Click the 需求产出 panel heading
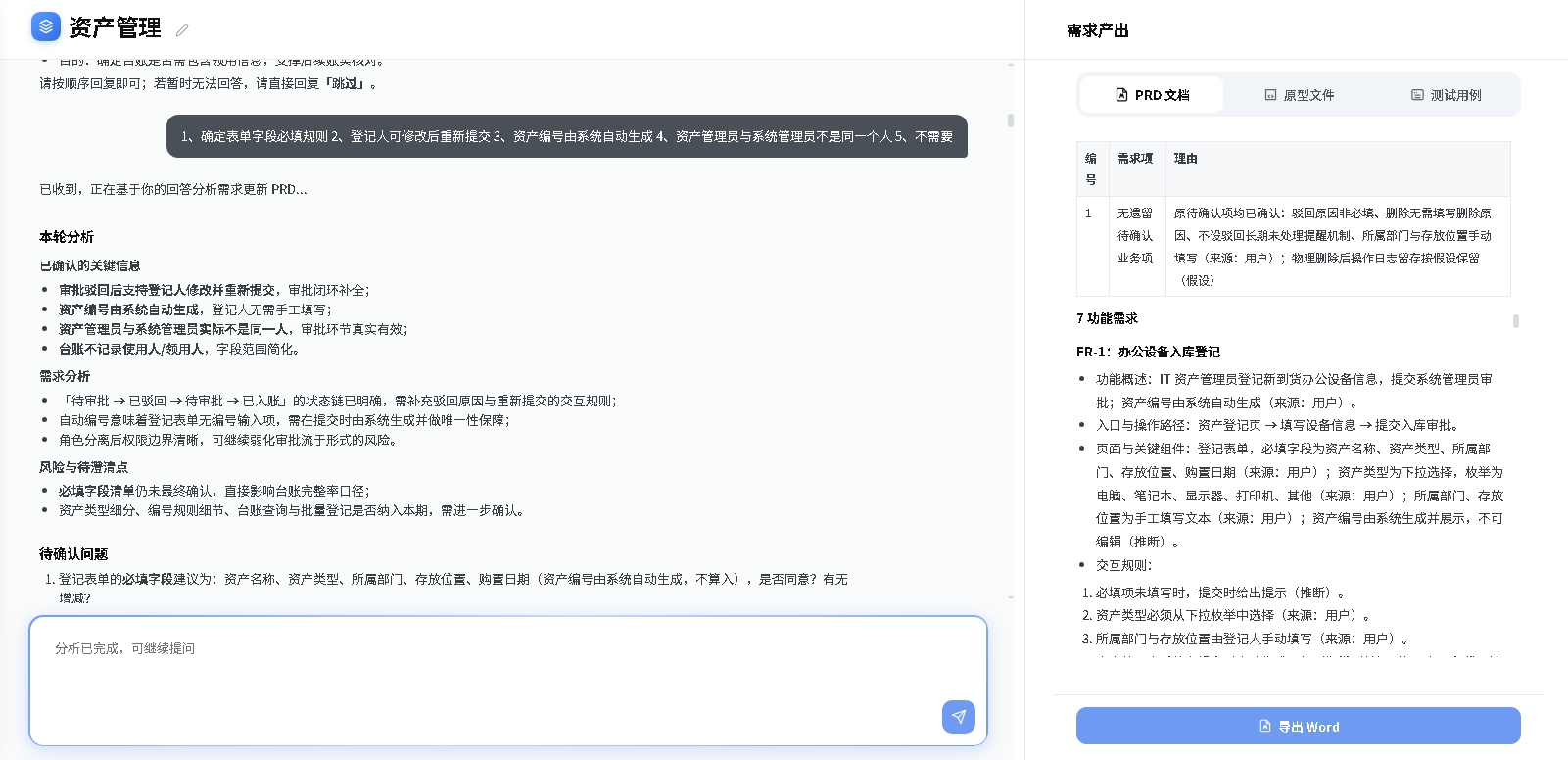The width and height of the screenshot is (1568, 760). coord(1098,30)
